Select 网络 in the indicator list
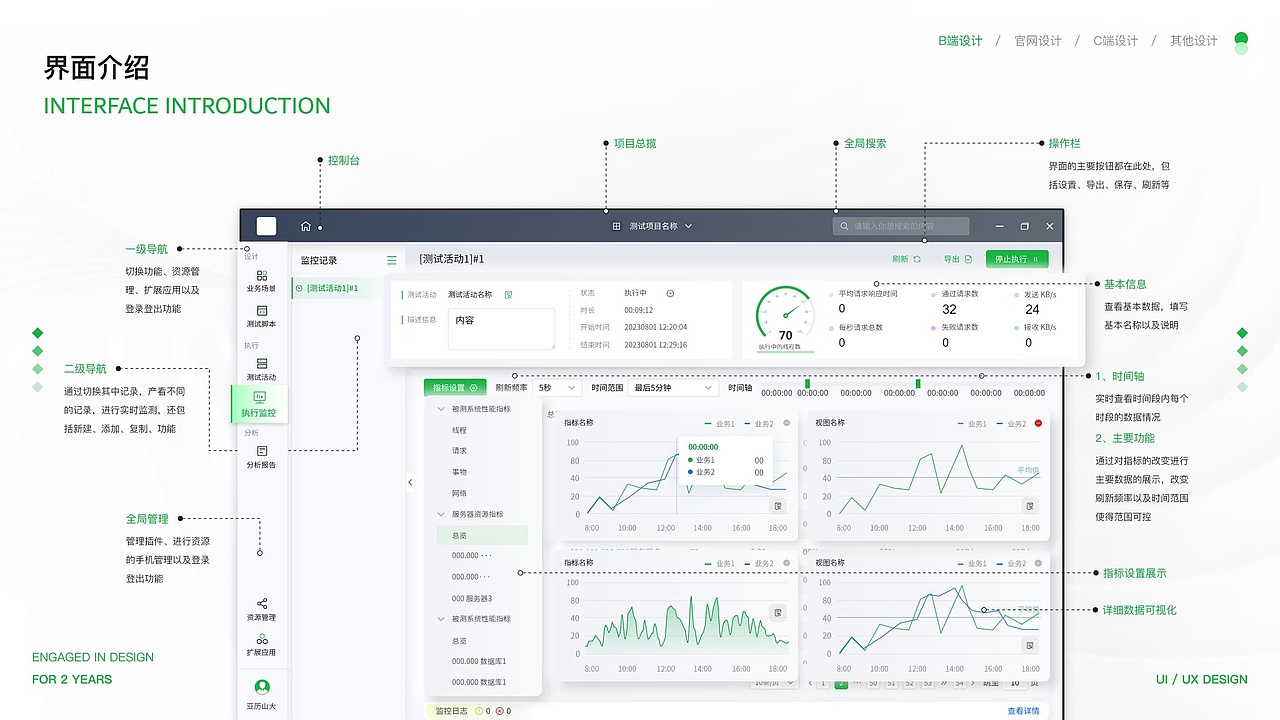 coord(459,493)
